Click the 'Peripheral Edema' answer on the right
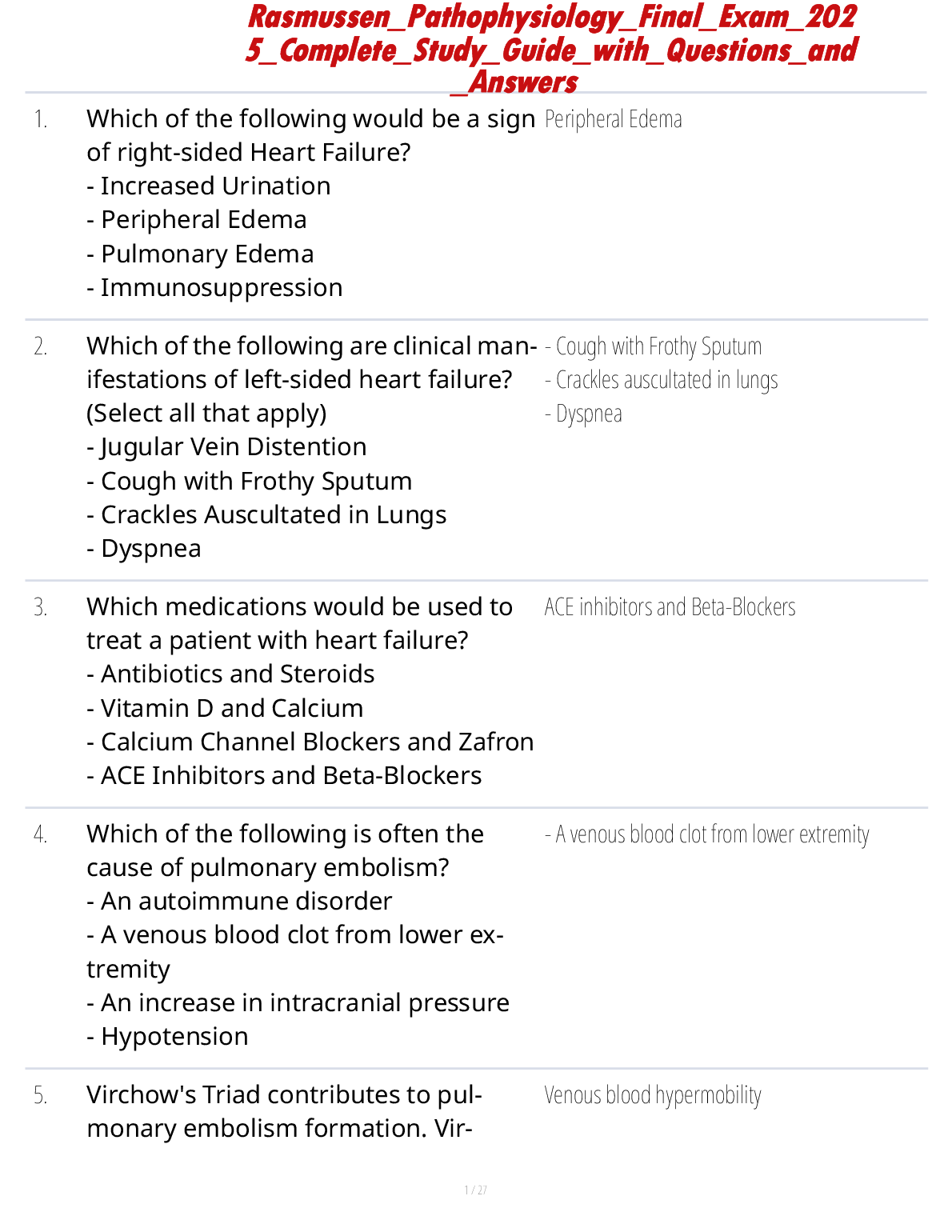This screenshot has height=1232, width=952. [x=613, y=120]
